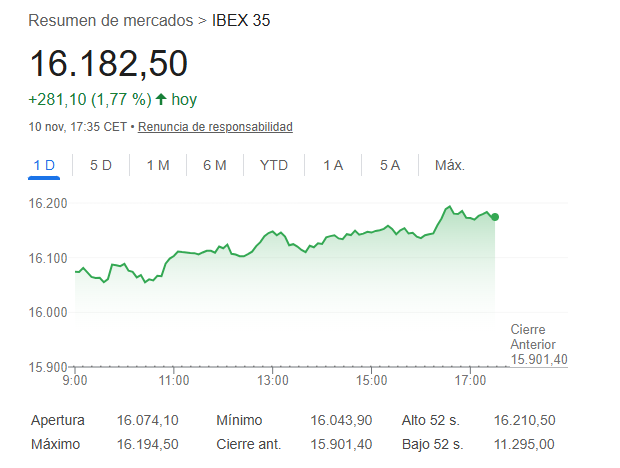Switch to the 5 D chart tab
This screenshot has width=620, height=468.
click(x=101, y=165)
